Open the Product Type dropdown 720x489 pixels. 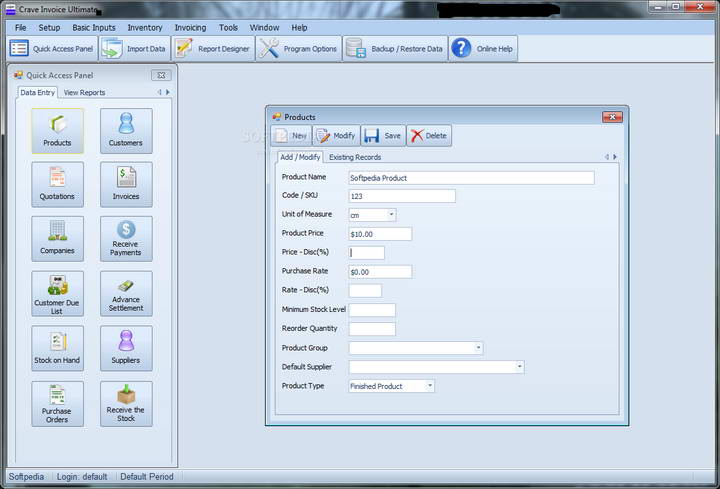pos(430,386)
